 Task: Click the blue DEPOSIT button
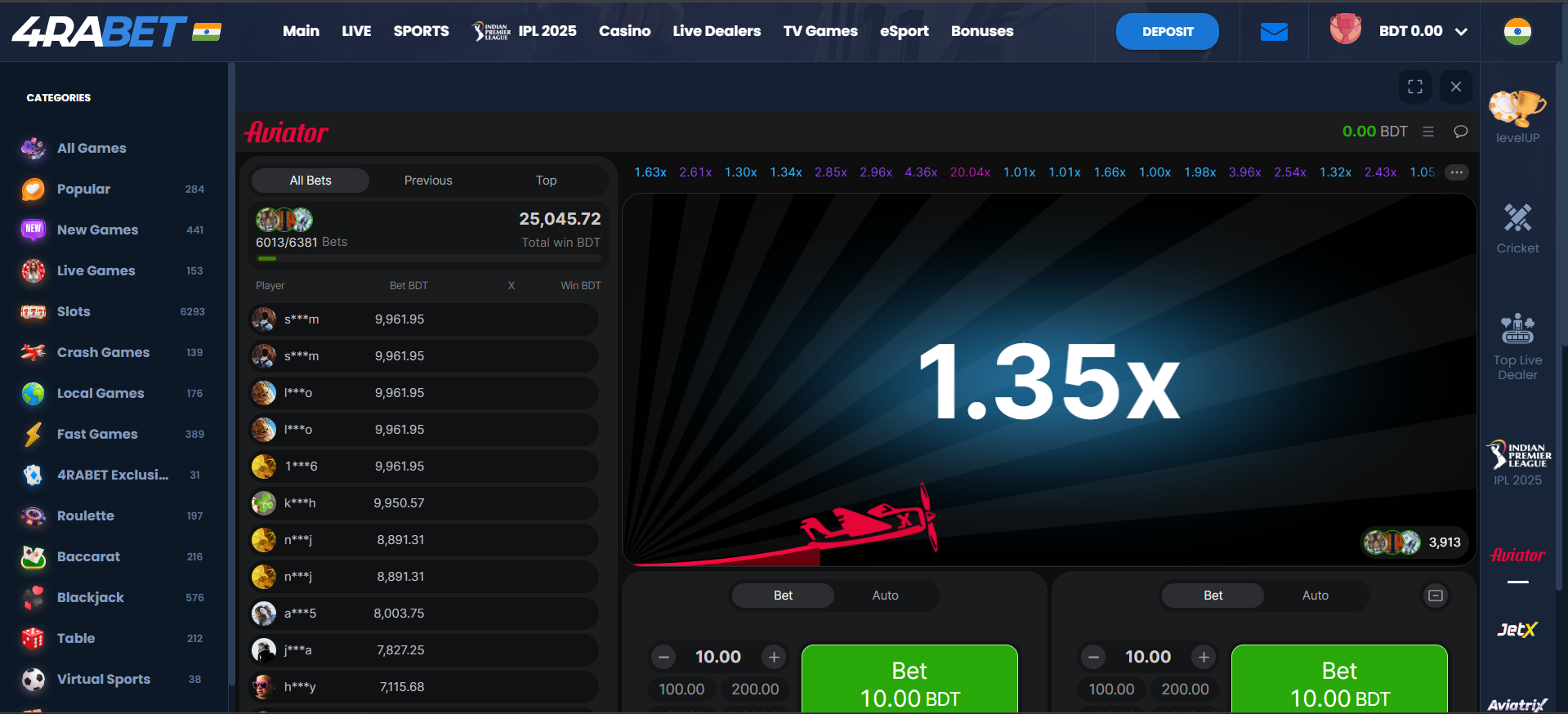click(x=1167, y=32)
